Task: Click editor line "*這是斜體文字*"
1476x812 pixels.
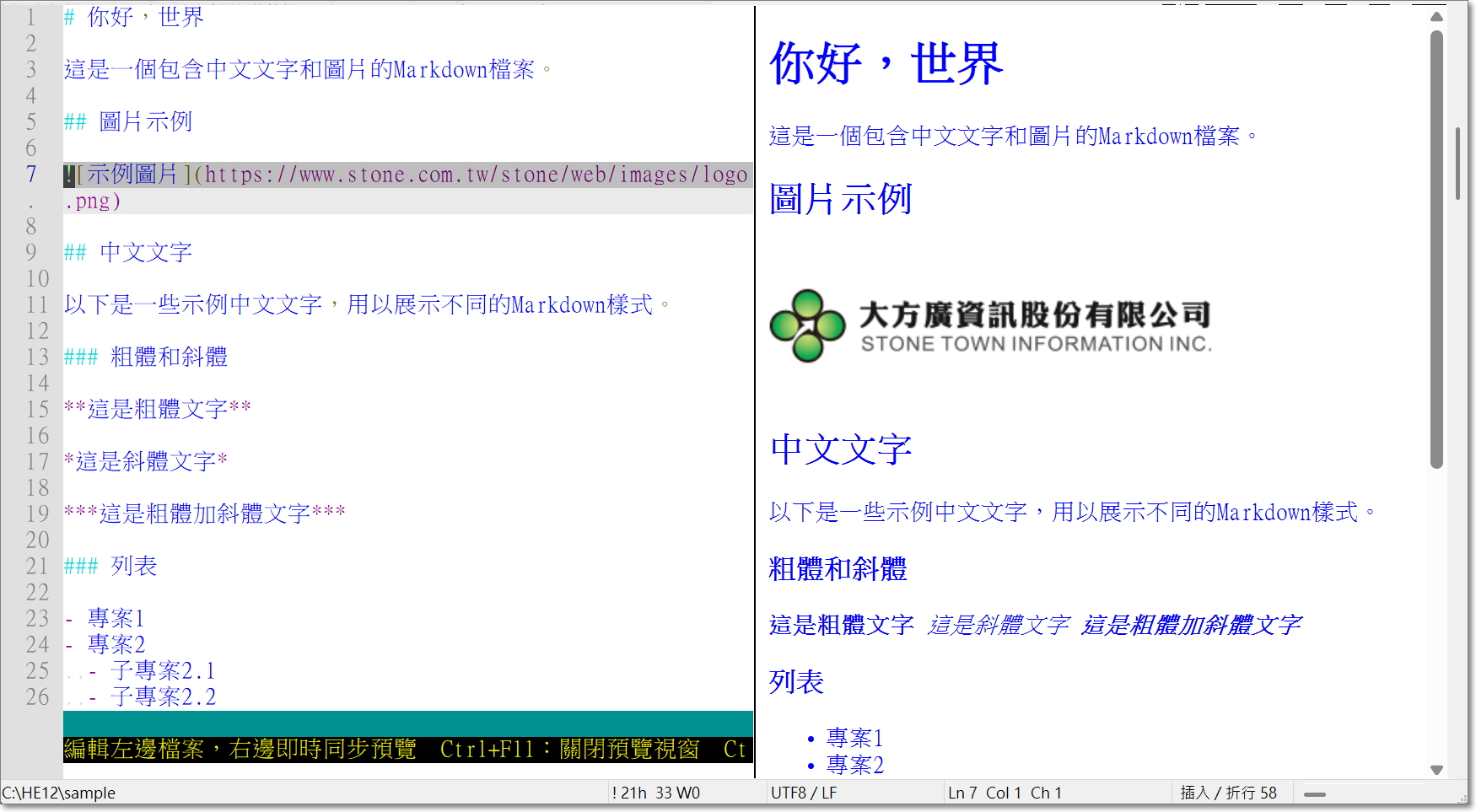Action: [x=146, y=461]
